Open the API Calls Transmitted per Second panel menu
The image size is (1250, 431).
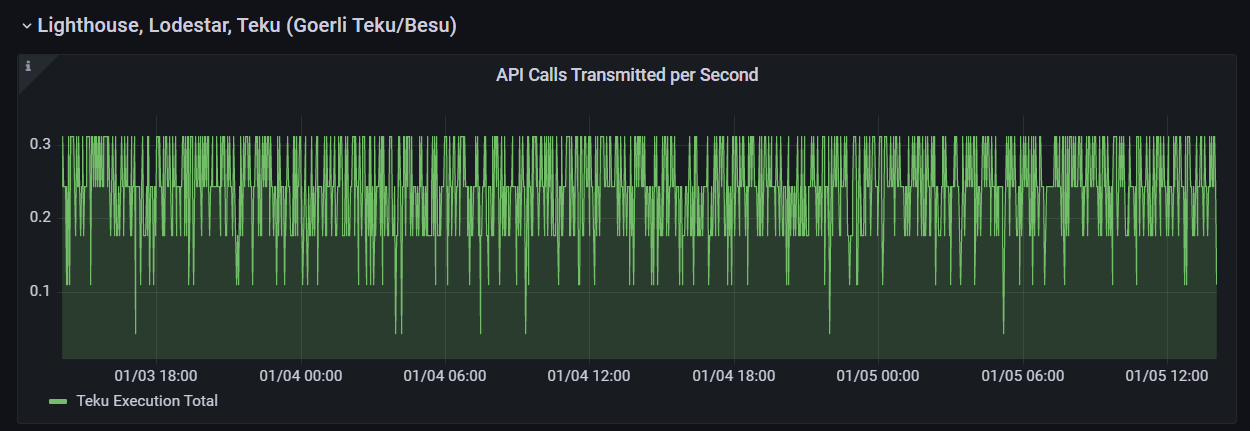point(627,75)
